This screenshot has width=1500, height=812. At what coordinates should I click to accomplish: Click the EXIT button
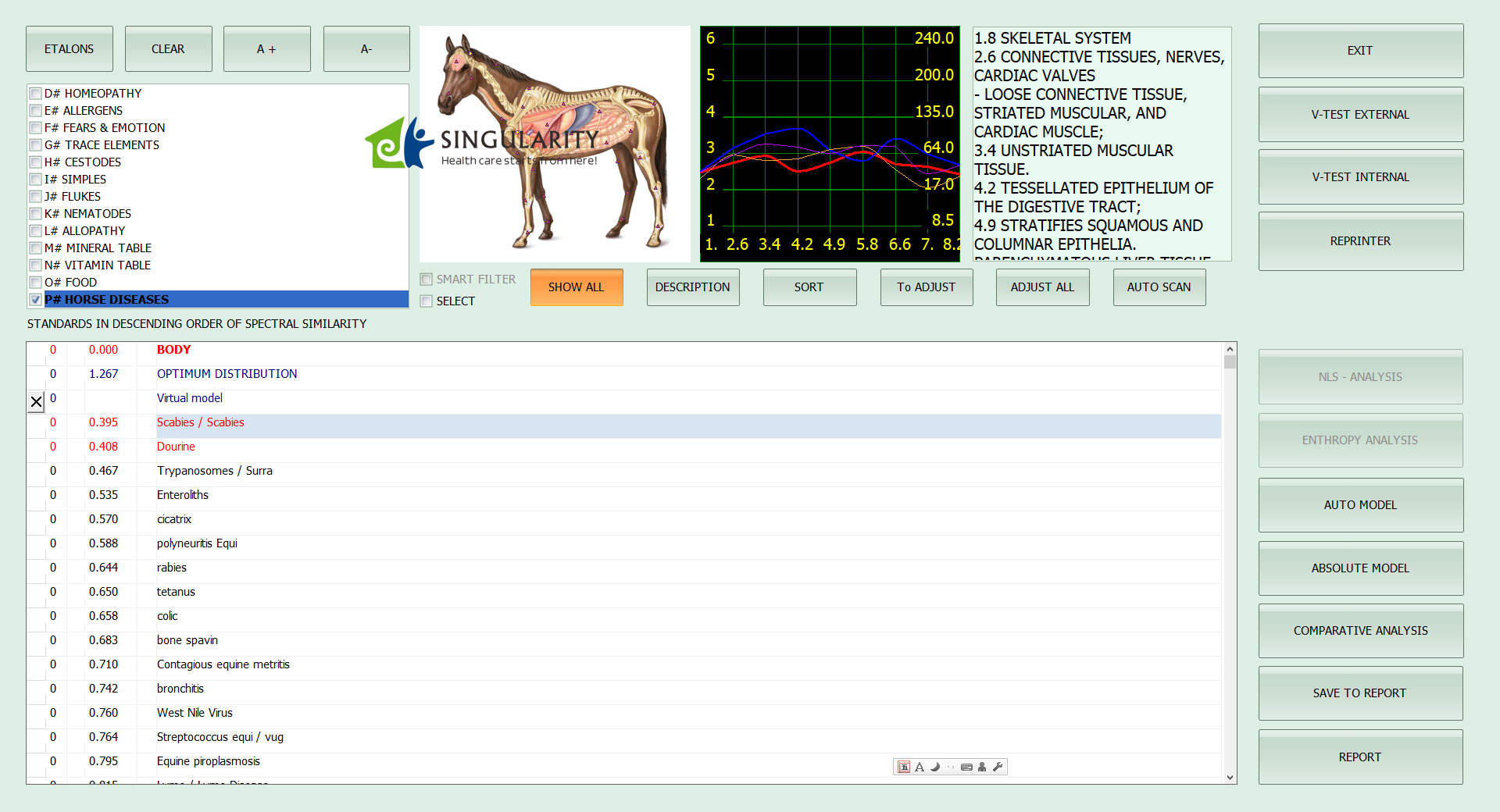click(x=1360, y=51)
